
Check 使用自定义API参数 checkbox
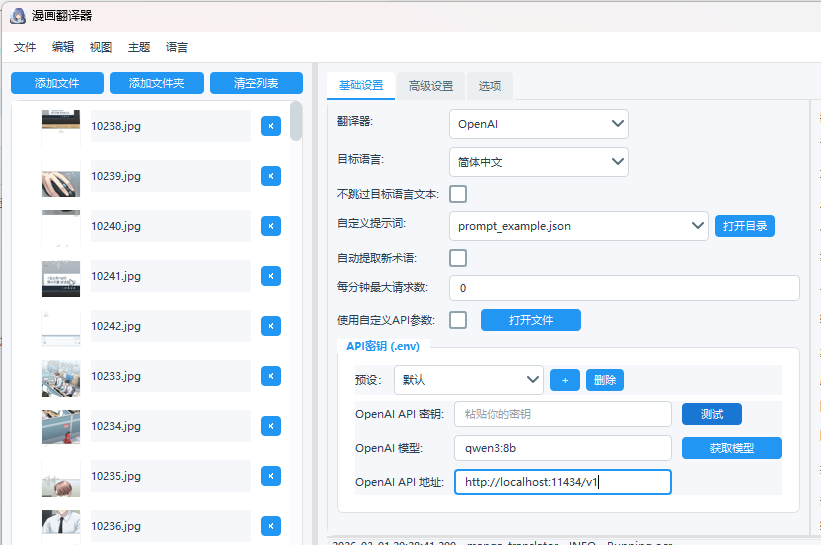[458, 320]
